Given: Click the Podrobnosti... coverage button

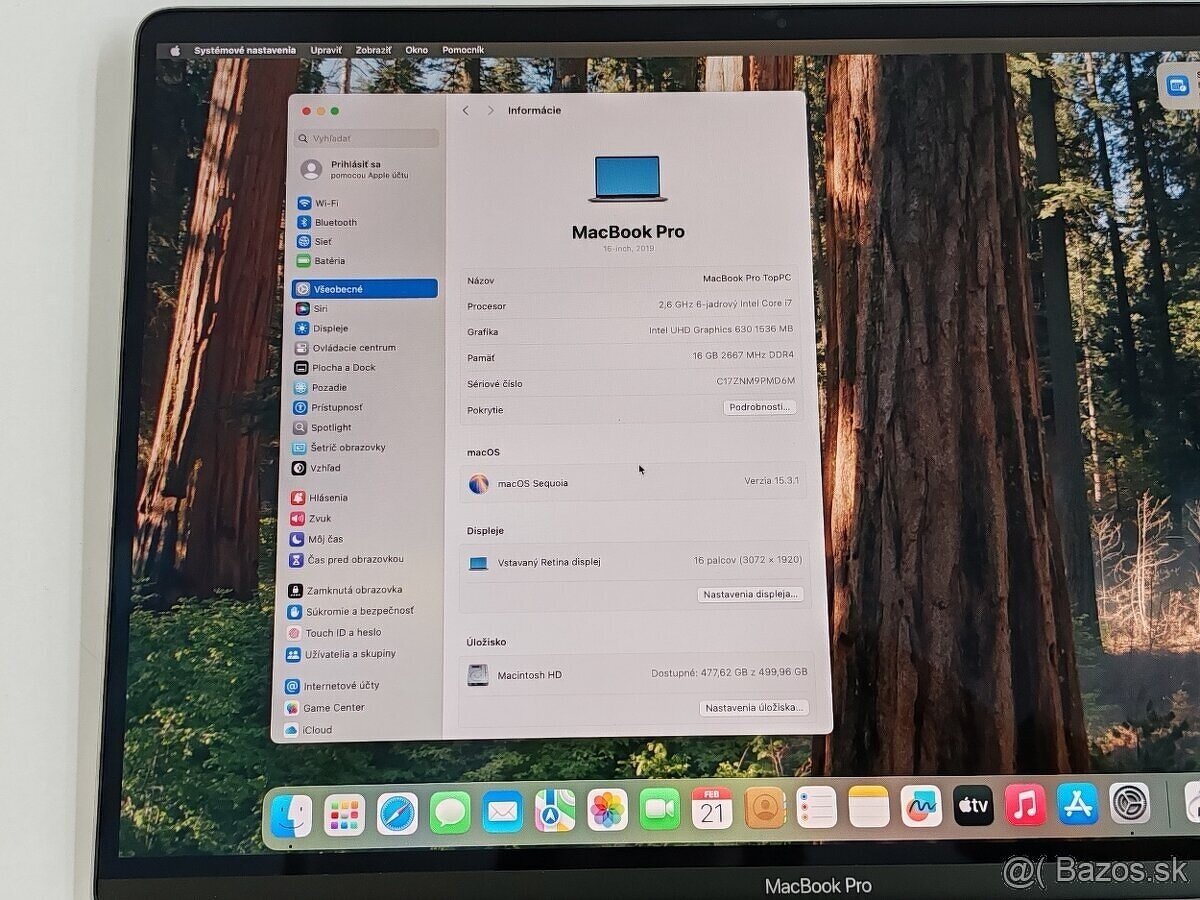Looking at the screenshot, I should (x=760, y=407).
